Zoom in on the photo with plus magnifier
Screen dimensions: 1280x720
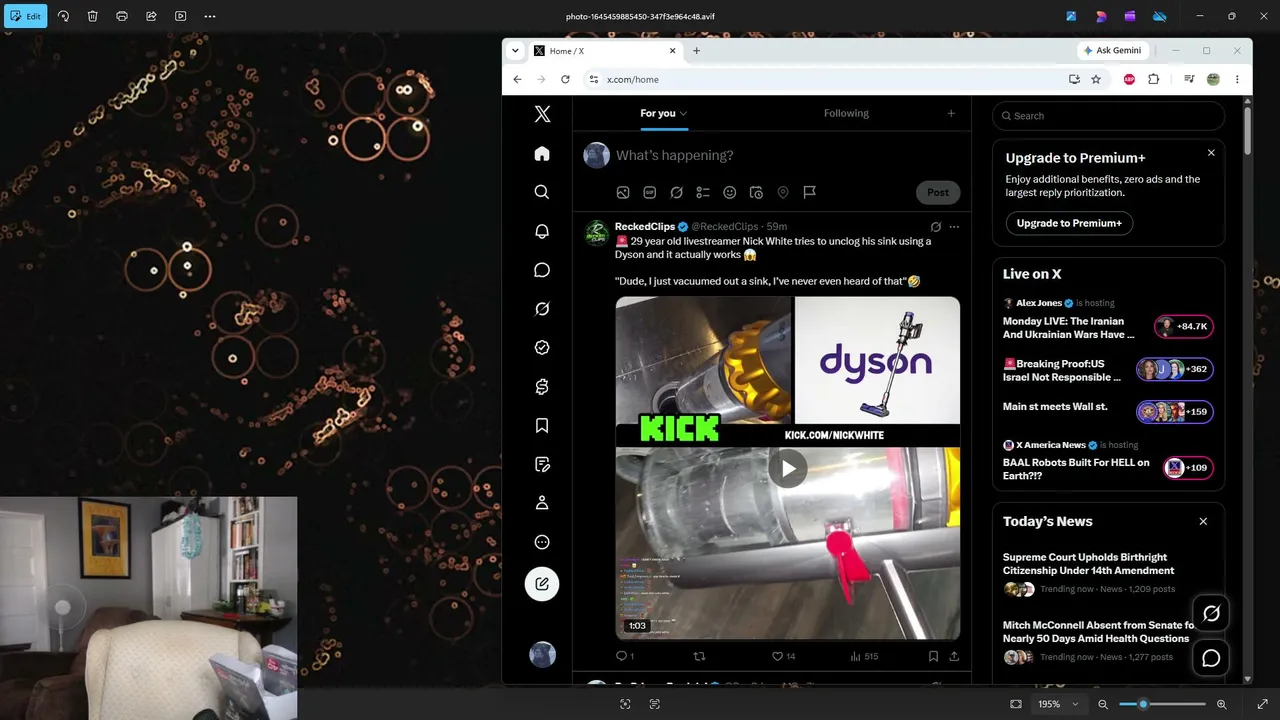tap(1221, 704)
